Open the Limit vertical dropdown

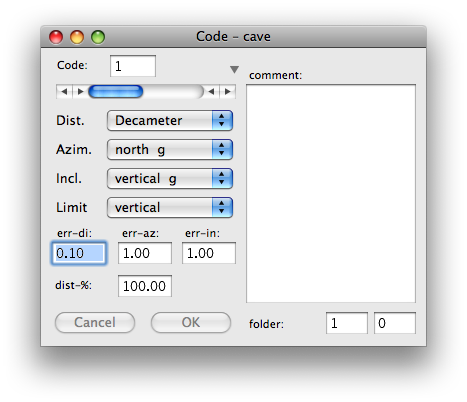170,207
